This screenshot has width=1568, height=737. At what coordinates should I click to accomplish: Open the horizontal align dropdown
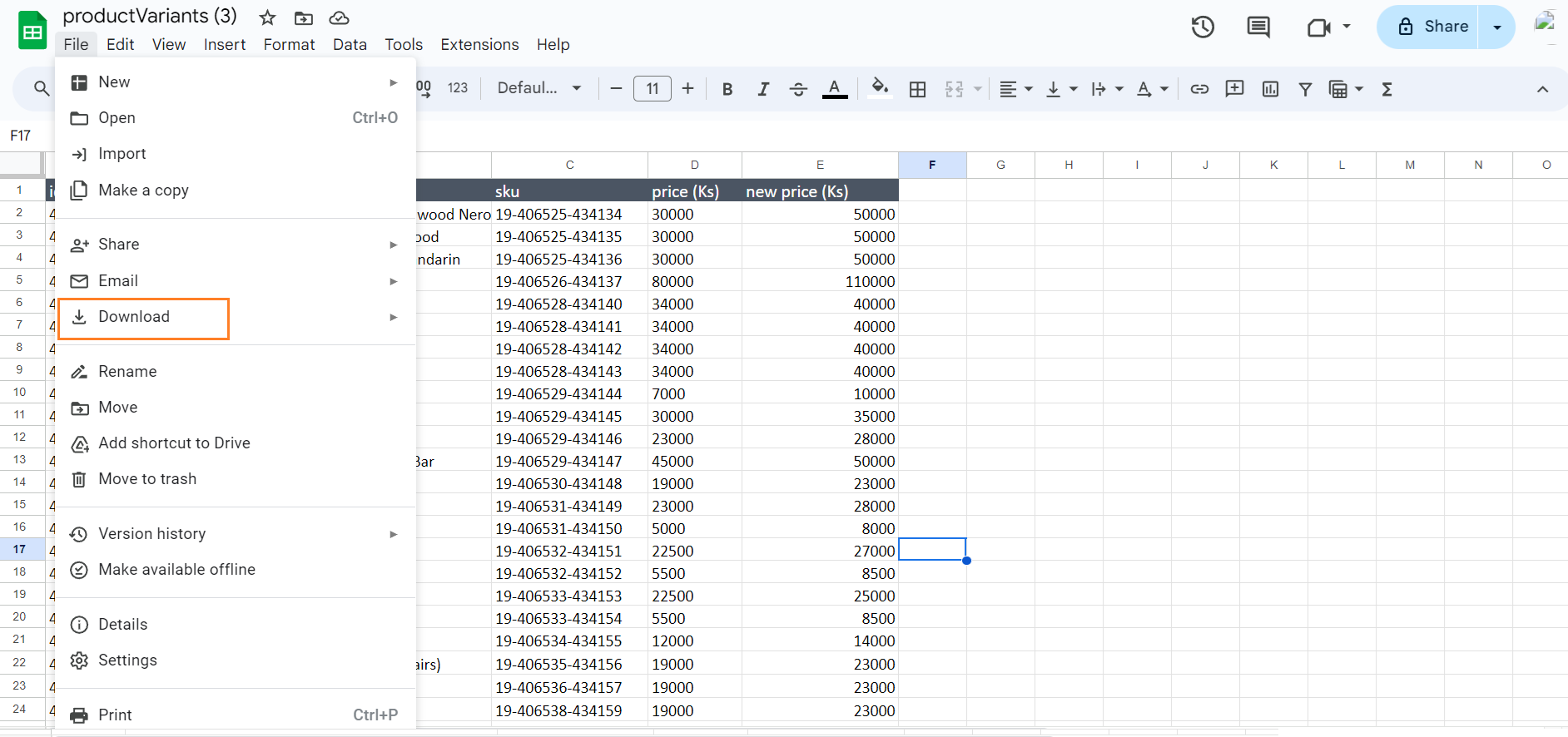(x=1015, y=89)
